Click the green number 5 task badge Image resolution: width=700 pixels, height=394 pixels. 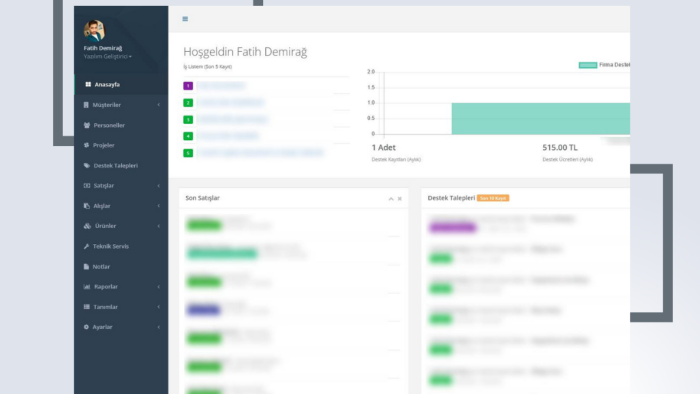click(188, 153)
